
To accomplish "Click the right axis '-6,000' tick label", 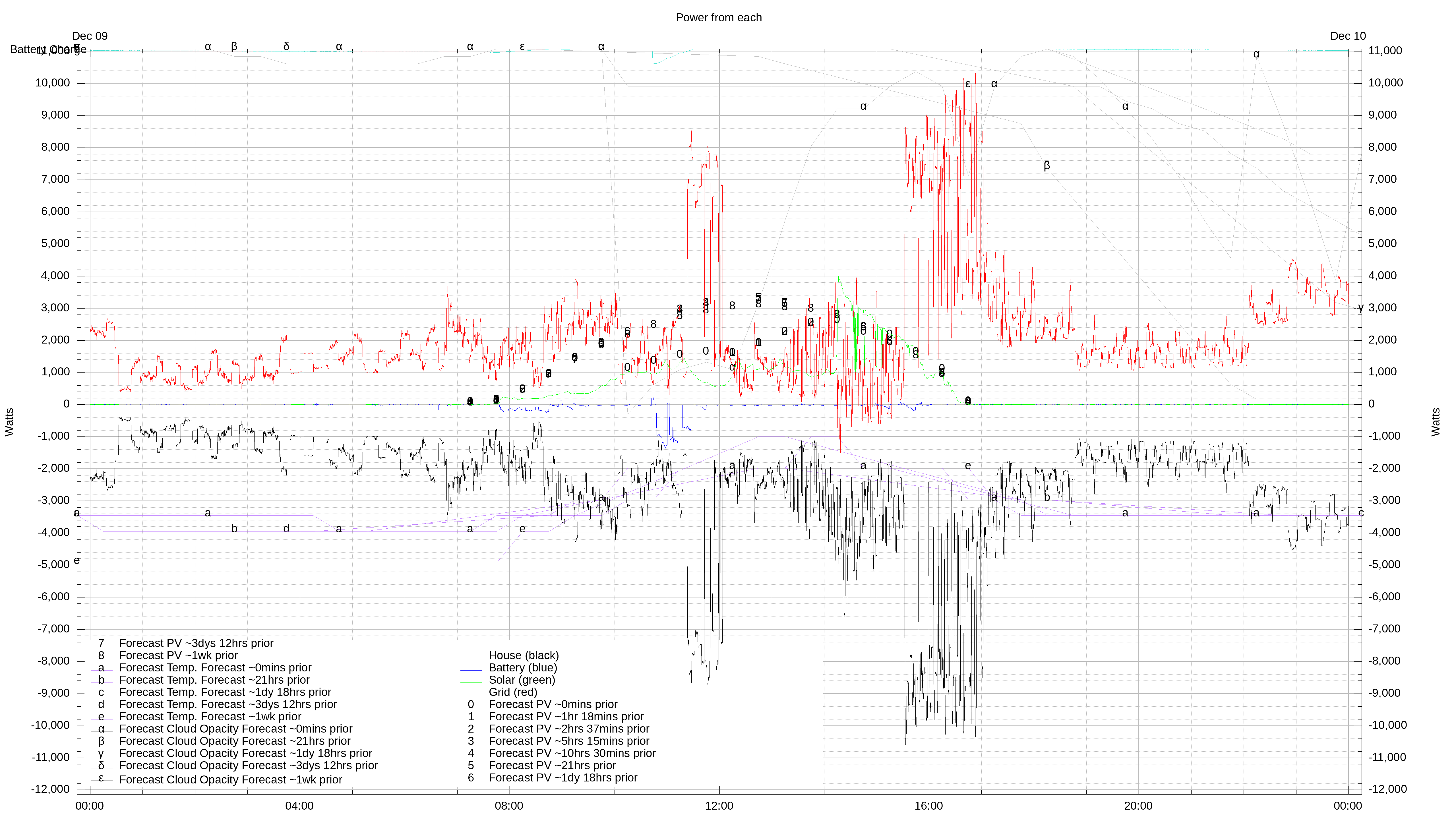I will (1384, 597).
